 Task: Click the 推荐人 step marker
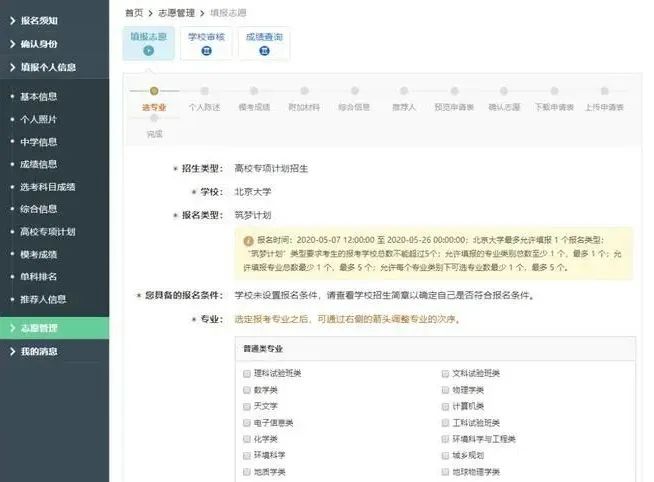tap(404, 91)
